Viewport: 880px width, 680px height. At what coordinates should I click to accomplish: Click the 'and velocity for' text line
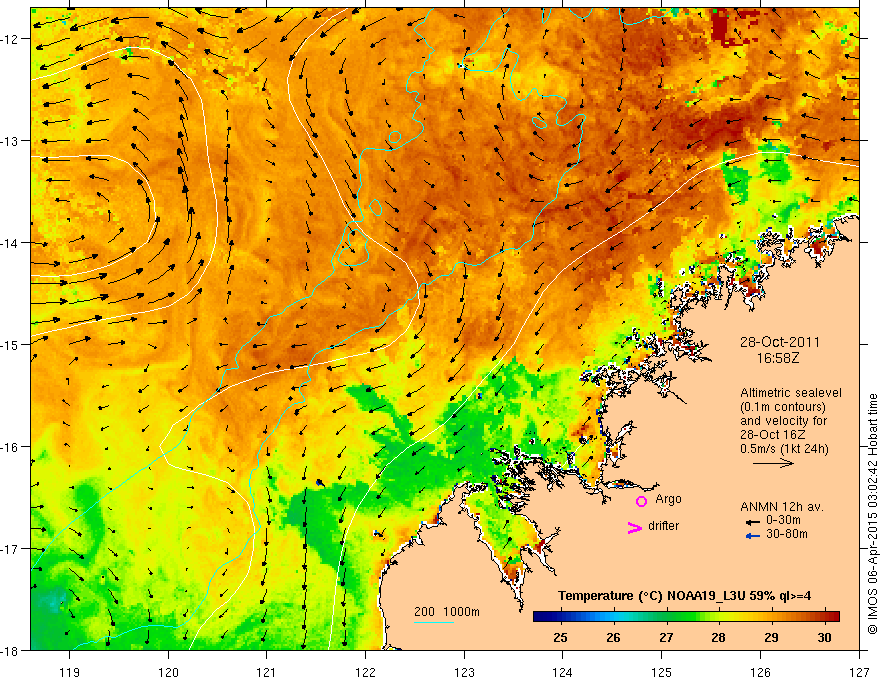click(783, 421)
